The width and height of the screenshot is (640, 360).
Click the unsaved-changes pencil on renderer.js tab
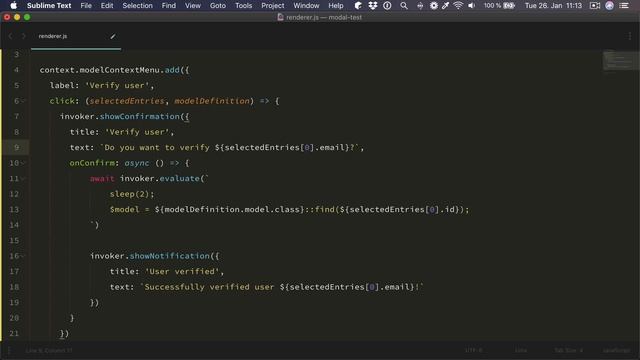113,36
